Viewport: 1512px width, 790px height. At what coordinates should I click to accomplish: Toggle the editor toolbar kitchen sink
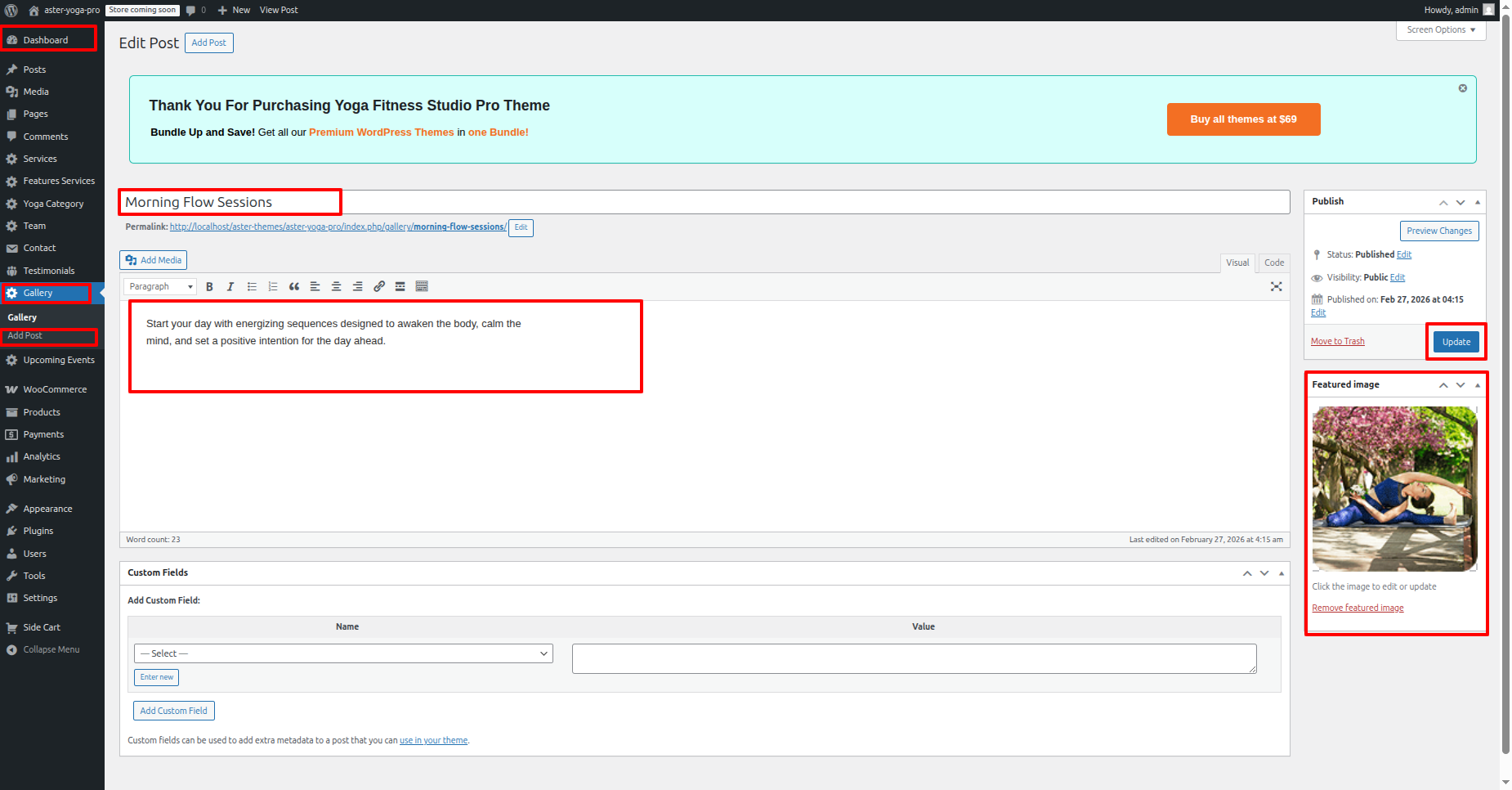point(422,287)
